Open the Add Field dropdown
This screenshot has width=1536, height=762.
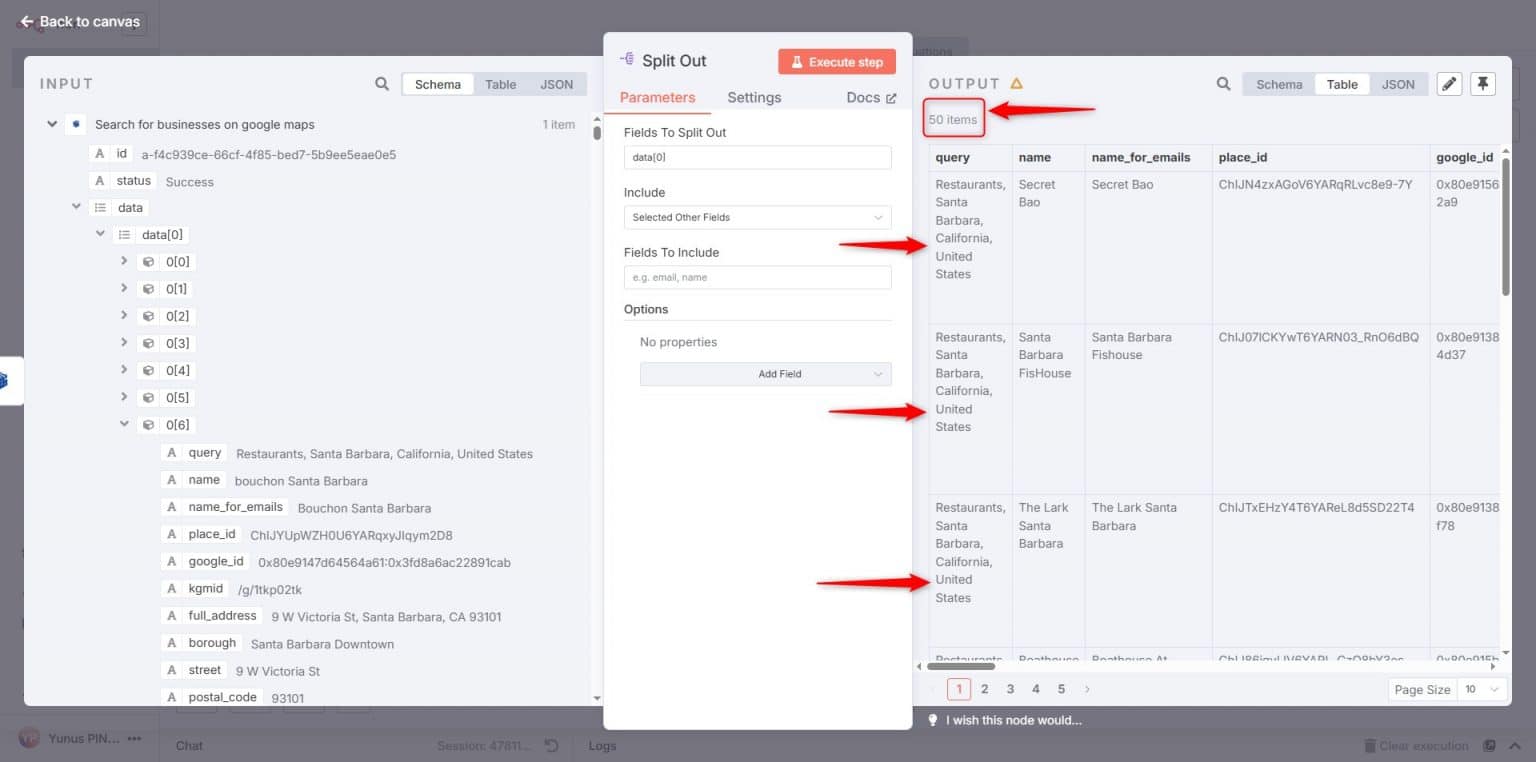tap(765, 374)
